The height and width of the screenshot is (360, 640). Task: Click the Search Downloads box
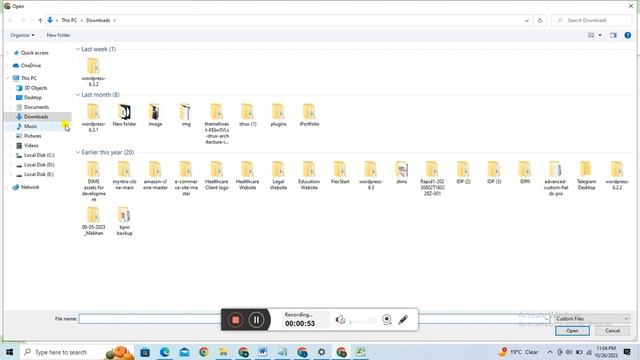pos(591,20)
